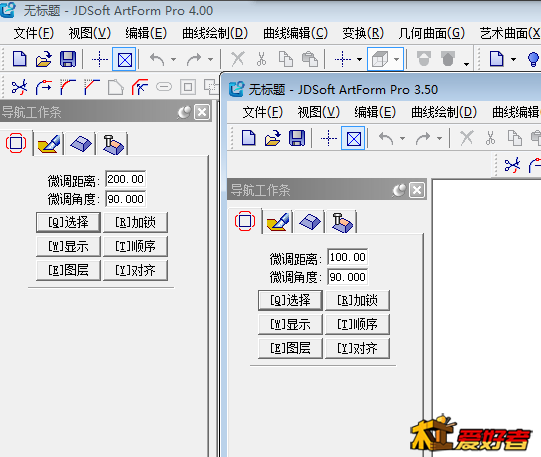Click fillet corner icon in 4.00 curve toolbar
This screenshot has width=541, height=457.
pos(68,87)
